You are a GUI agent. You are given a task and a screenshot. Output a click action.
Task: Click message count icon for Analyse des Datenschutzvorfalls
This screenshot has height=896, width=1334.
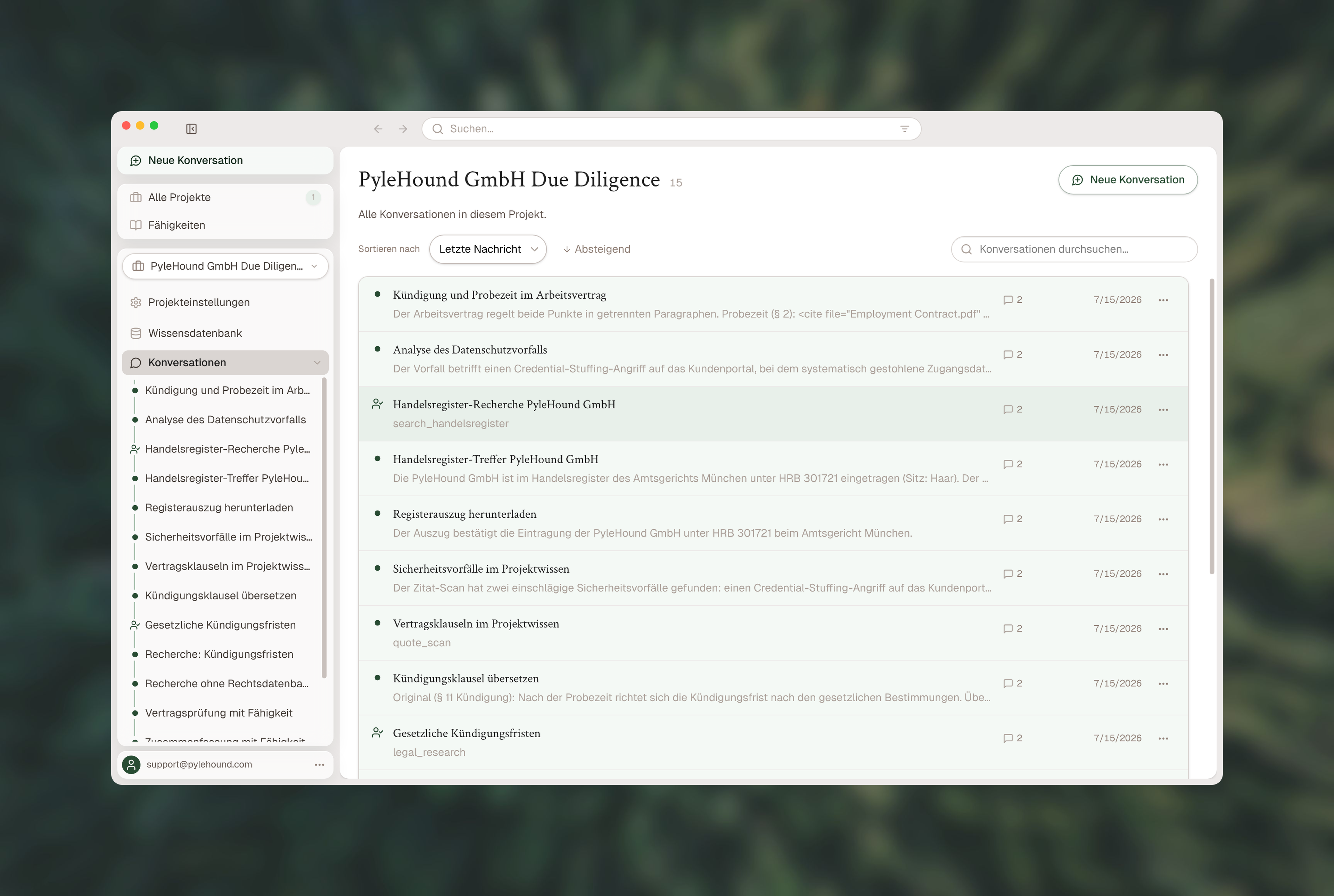tap(1008, 355)
